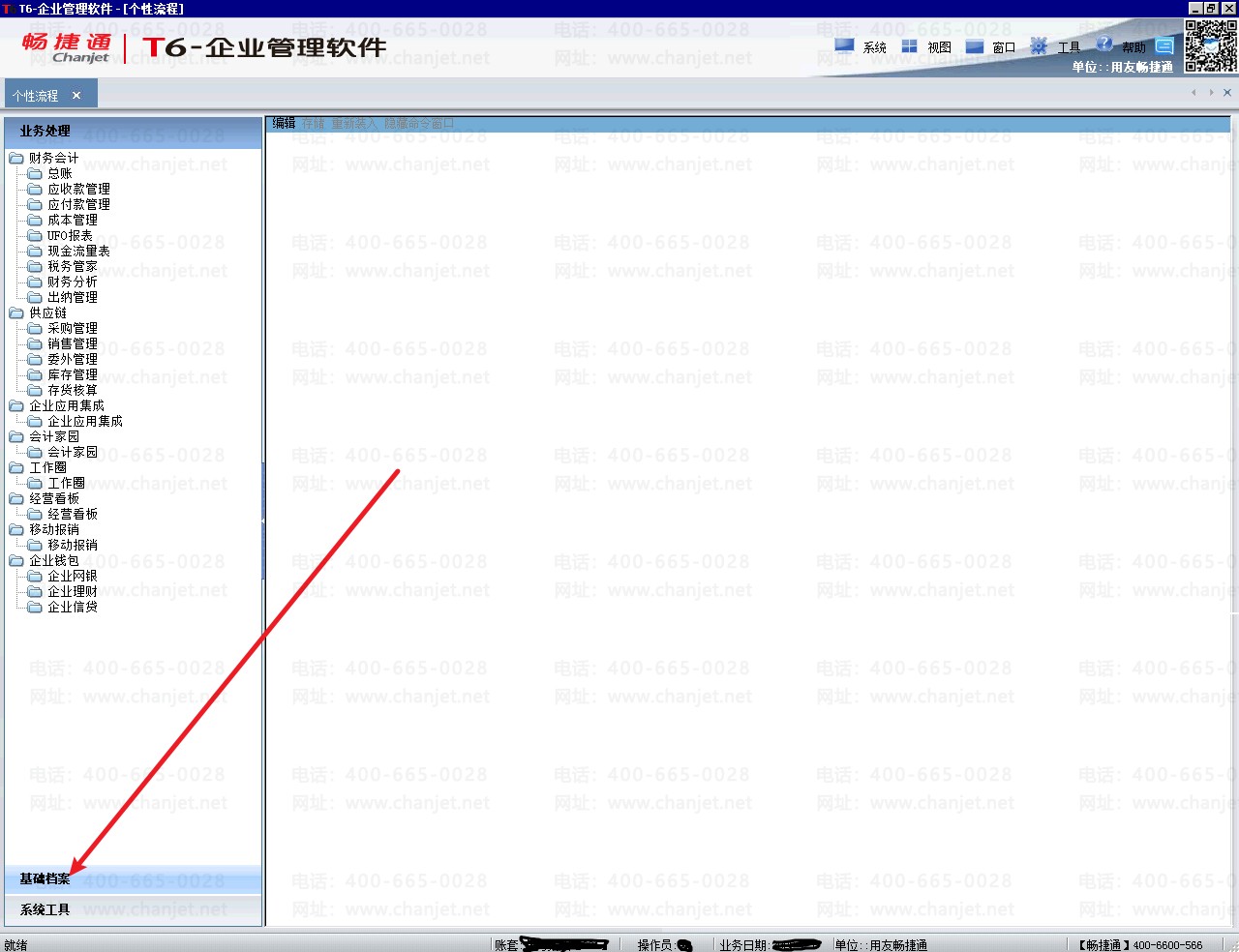Click the 存储 toolbar command
Screen dimensions: 1239x952
point(314,123)
